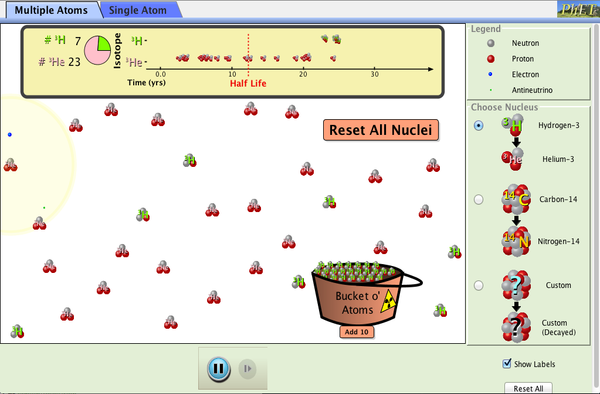Click the # ³H count value 7
This screenshot has height=394, width=600.
(x=78, y=41)
